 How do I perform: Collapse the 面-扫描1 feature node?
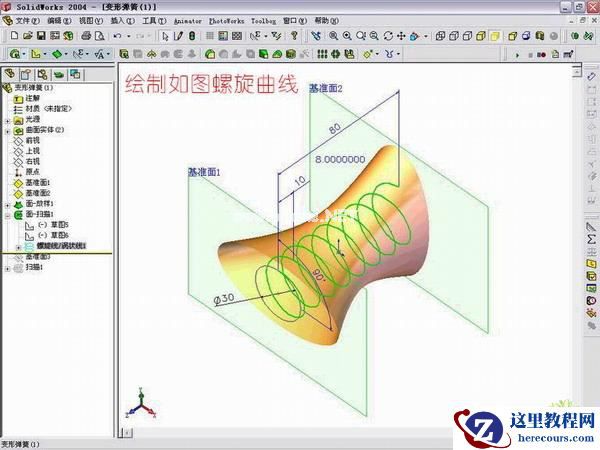coord(7,215)
